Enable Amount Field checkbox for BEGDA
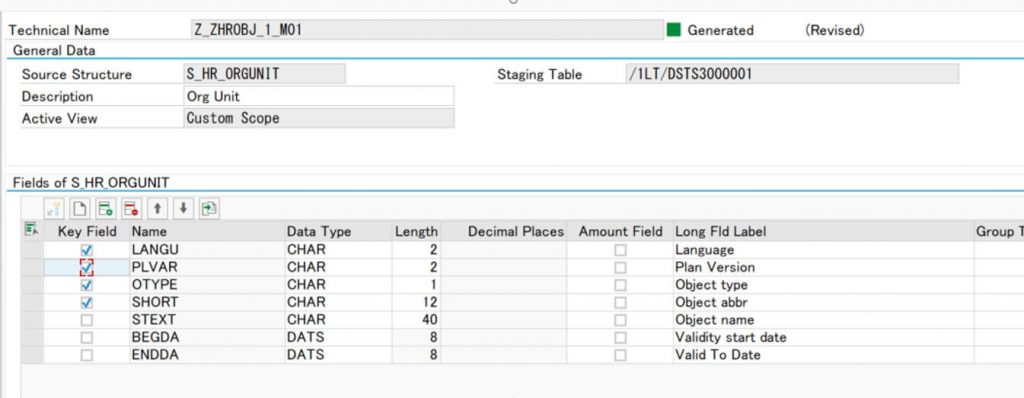Screen dimensions: 1024x398 [x=620, y=338]
